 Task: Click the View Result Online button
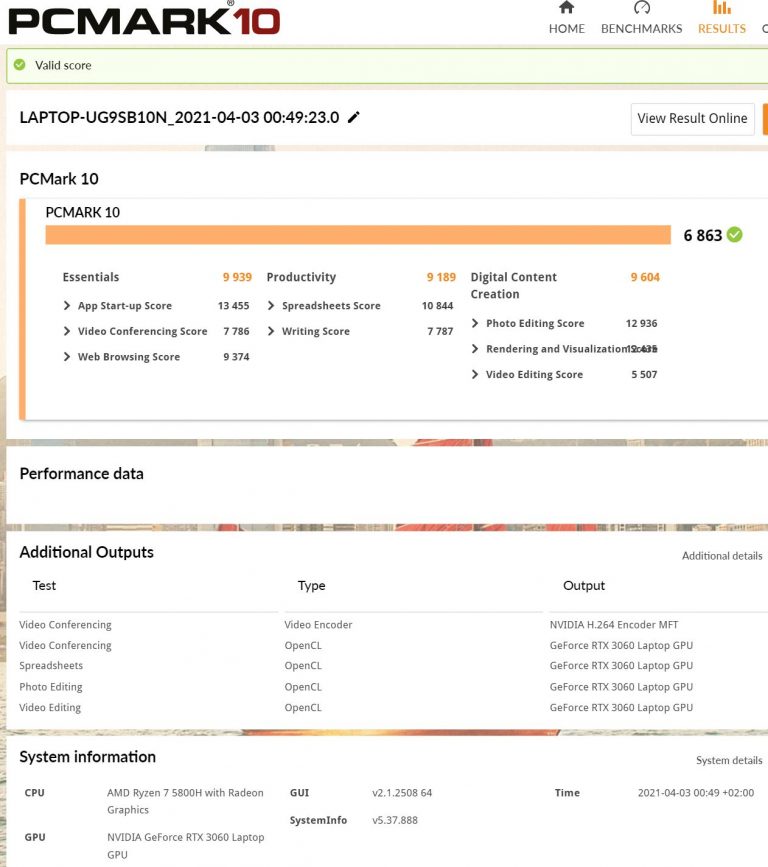click(692, 118)
